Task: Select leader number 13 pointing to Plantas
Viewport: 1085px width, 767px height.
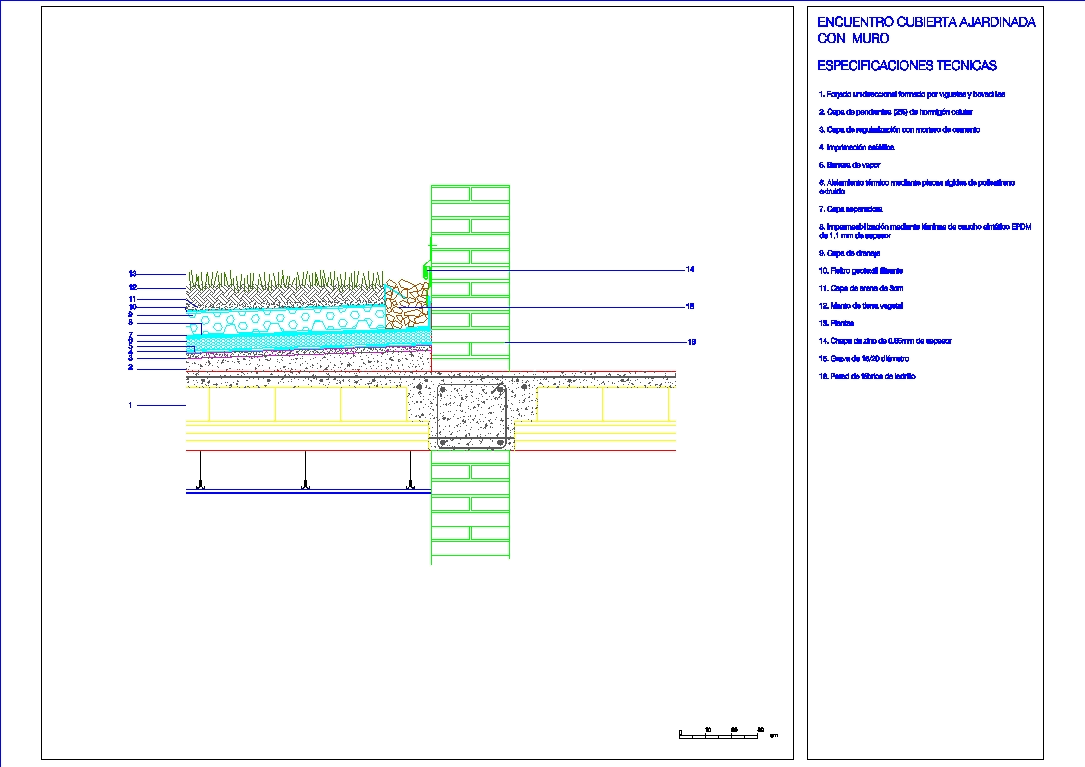Action: [x=132, y=272]
